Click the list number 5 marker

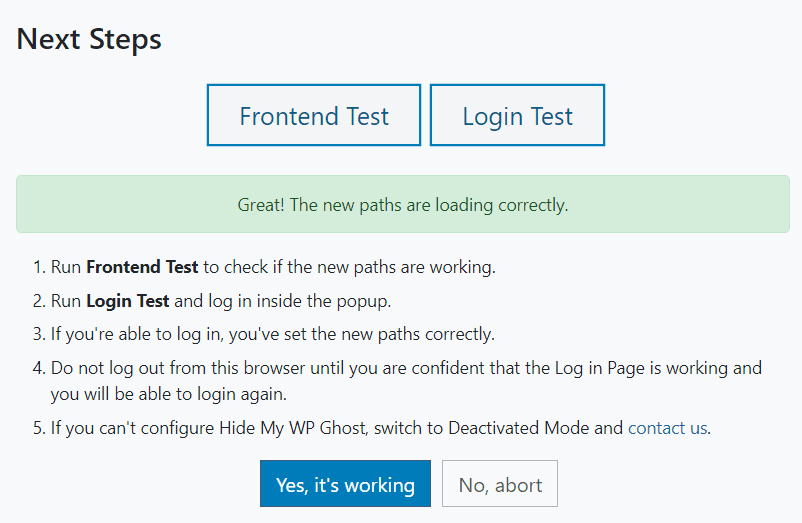[38, 428]
